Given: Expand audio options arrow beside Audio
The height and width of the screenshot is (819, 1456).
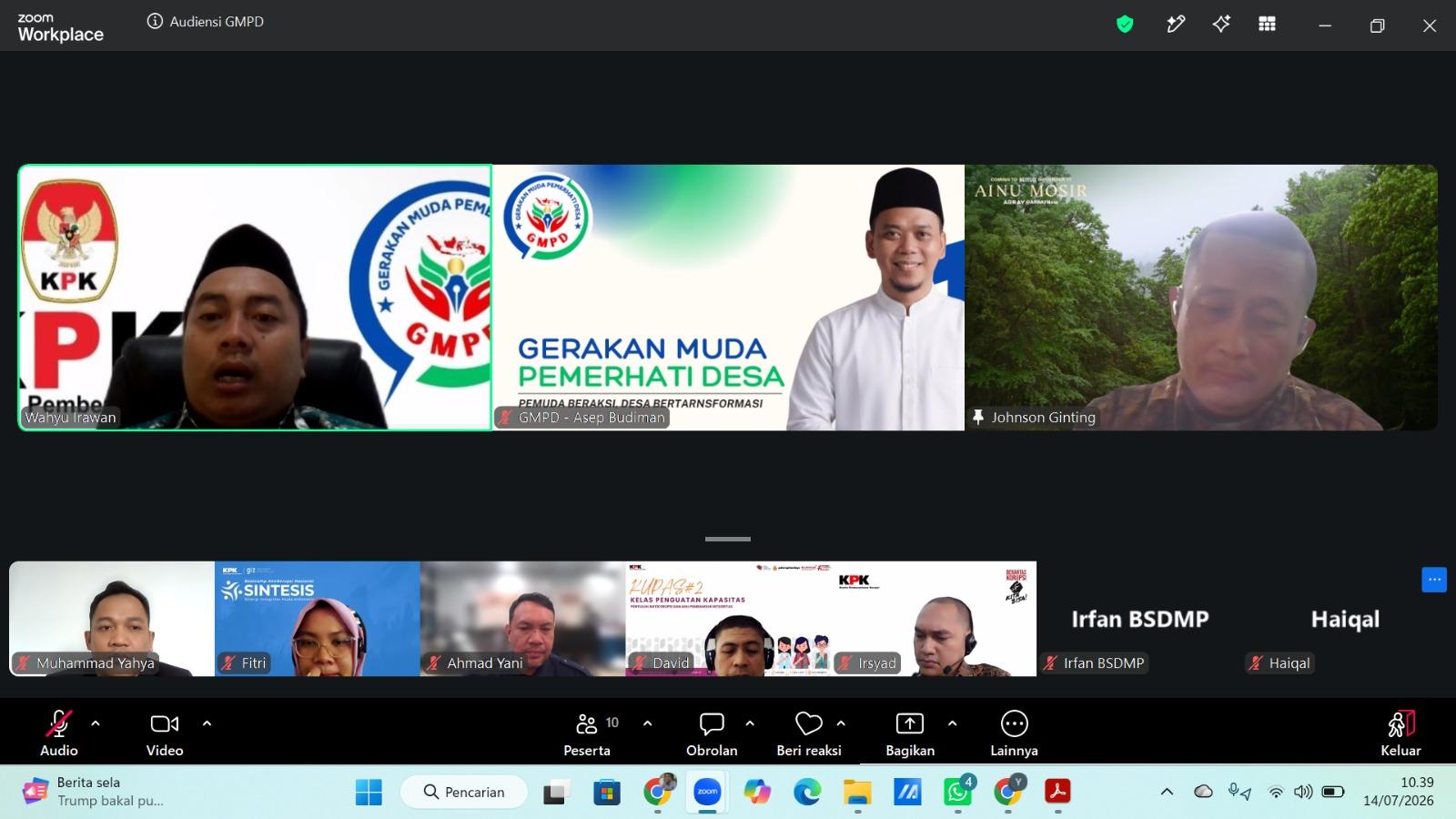Looking at the screenshot, I should click(x=96, y=723).
